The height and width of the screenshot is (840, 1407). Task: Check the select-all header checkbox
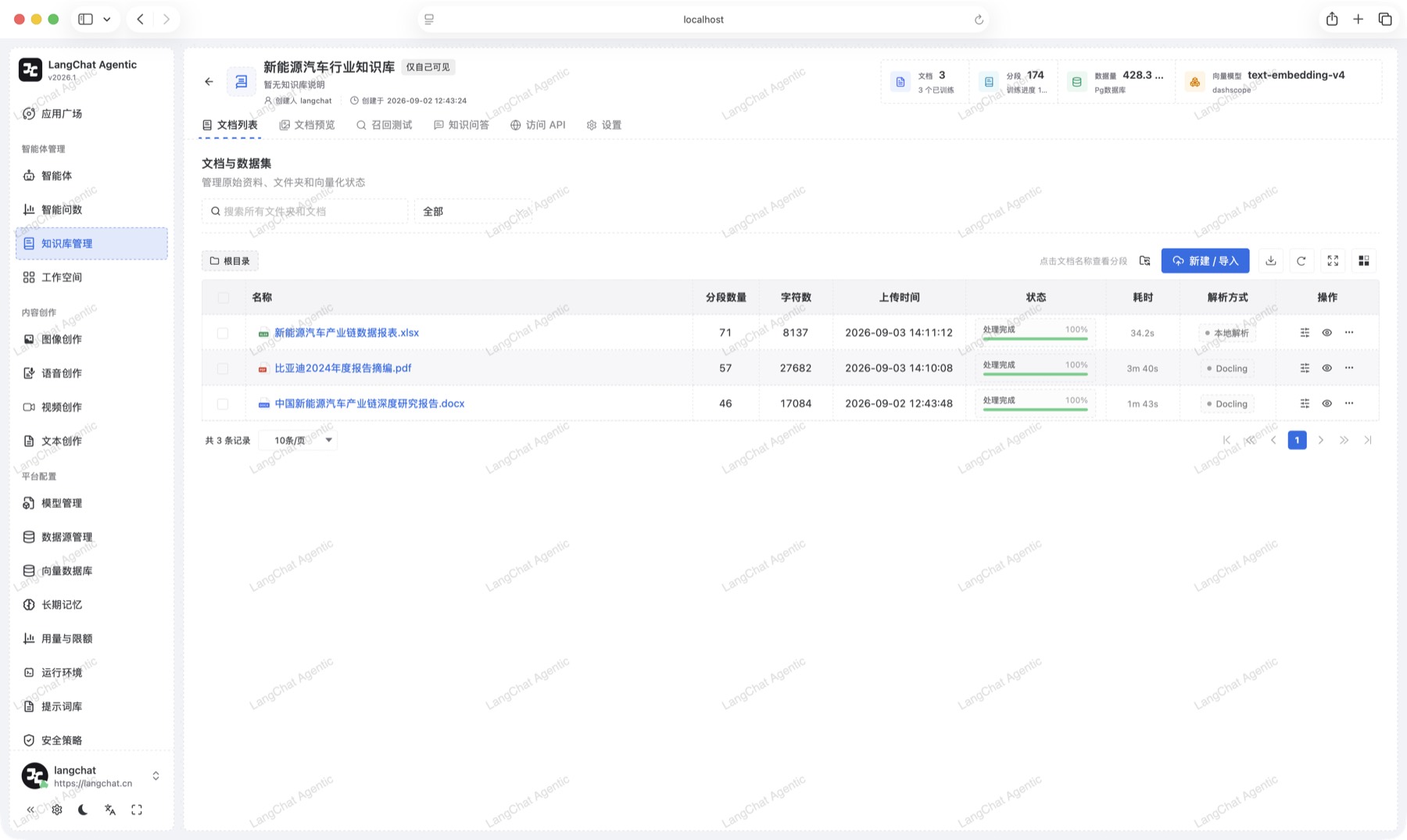click(224, 298)
